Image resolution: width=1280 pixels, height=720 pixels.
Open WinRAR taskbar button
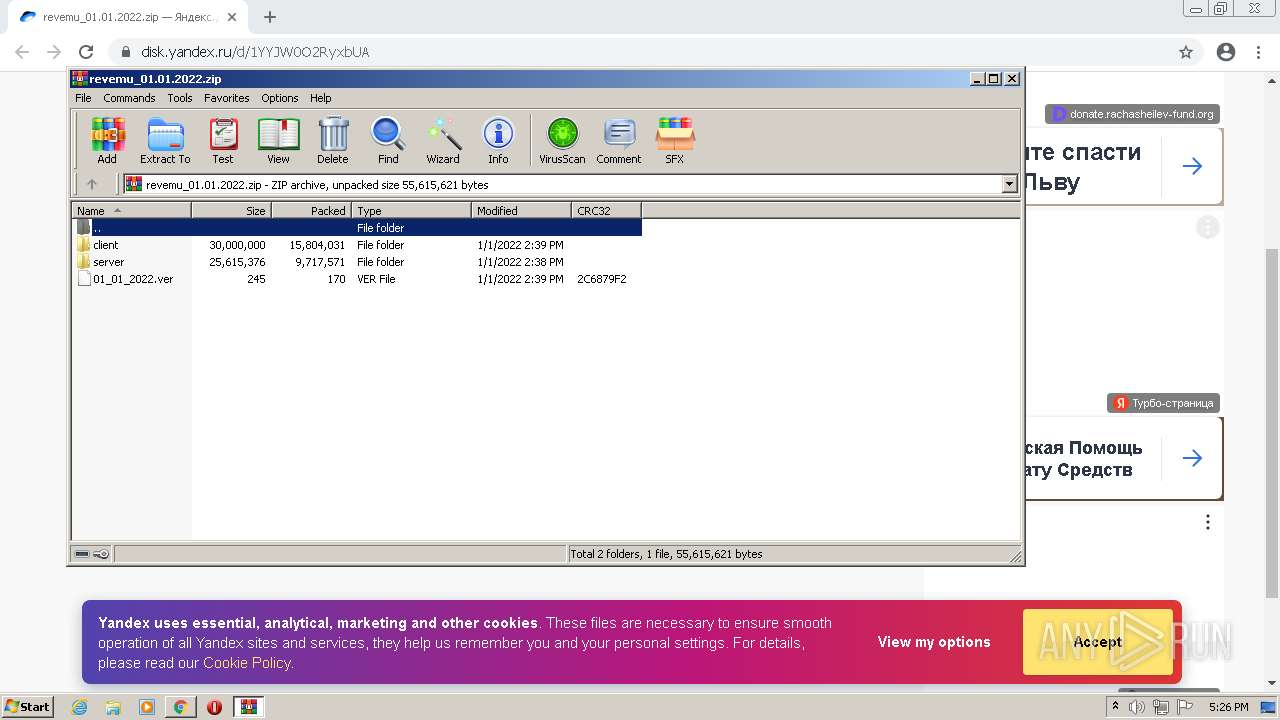click(248, 707)
